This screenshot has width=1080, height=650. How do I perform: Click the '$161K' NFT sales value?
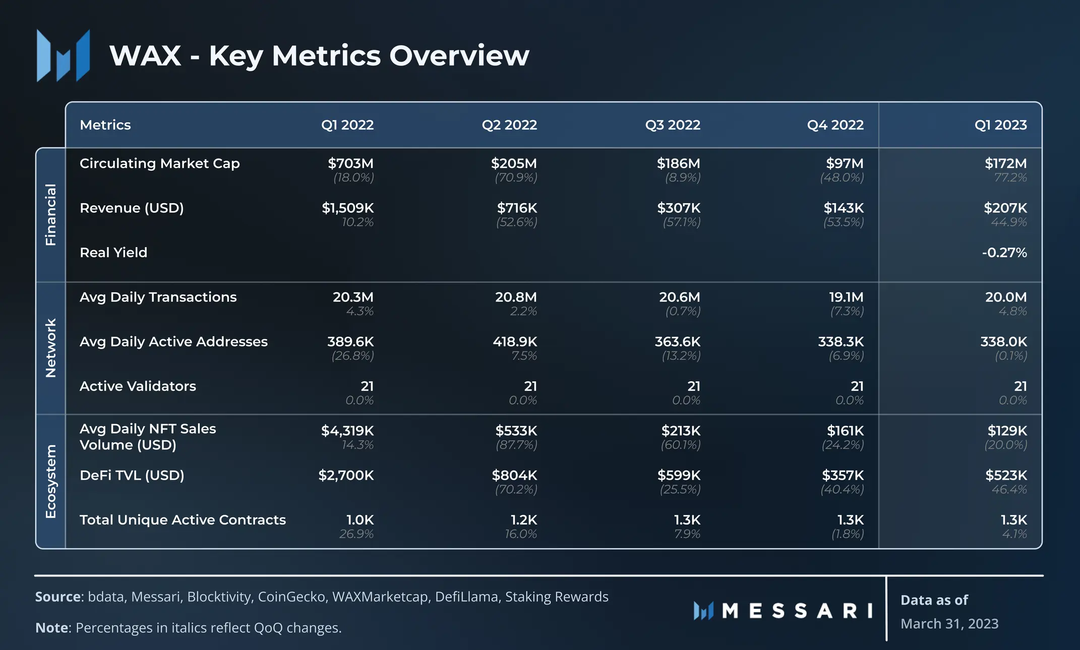845,431
